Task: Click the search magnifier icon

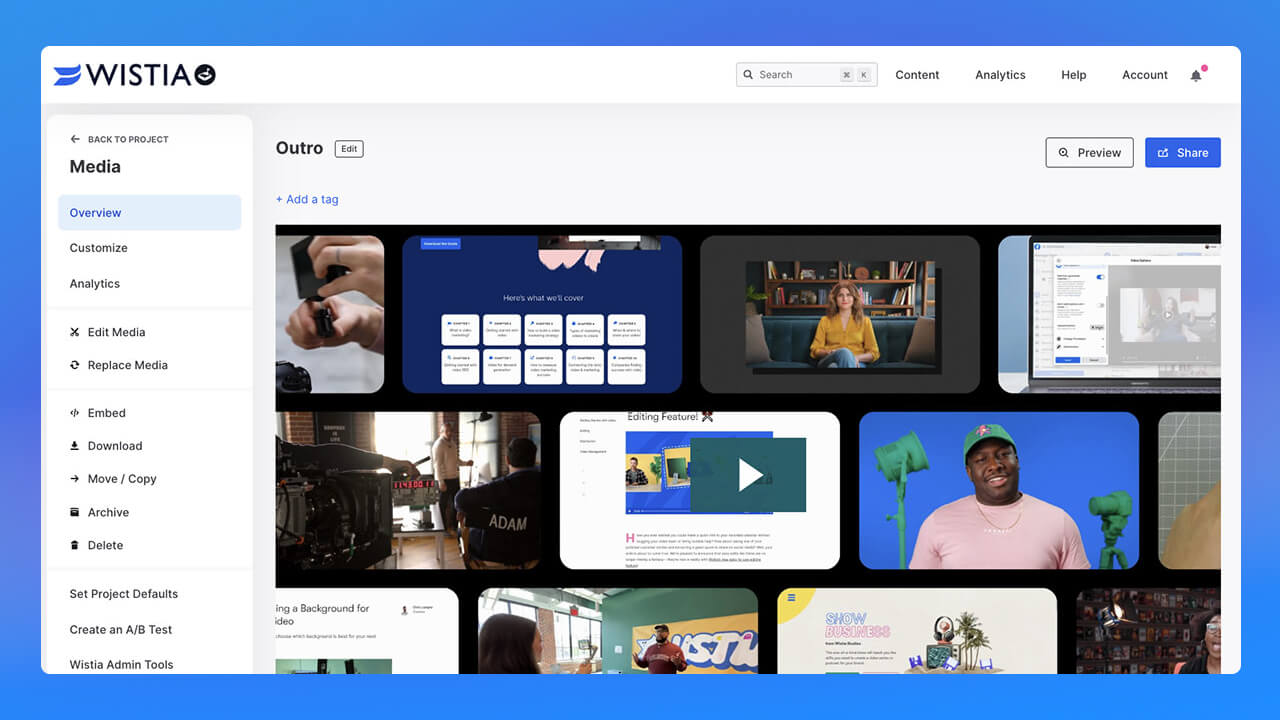Action: [x=748, y=75]
